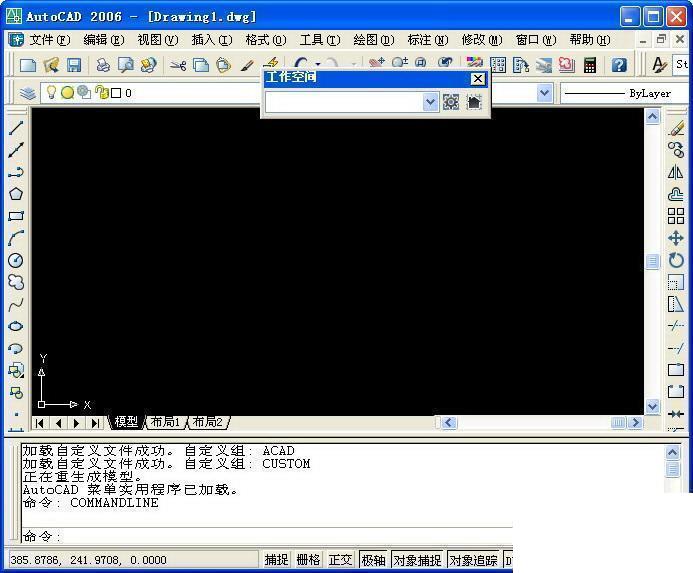Launch the QuickCalc calculator icon

[x=590, y=65]
